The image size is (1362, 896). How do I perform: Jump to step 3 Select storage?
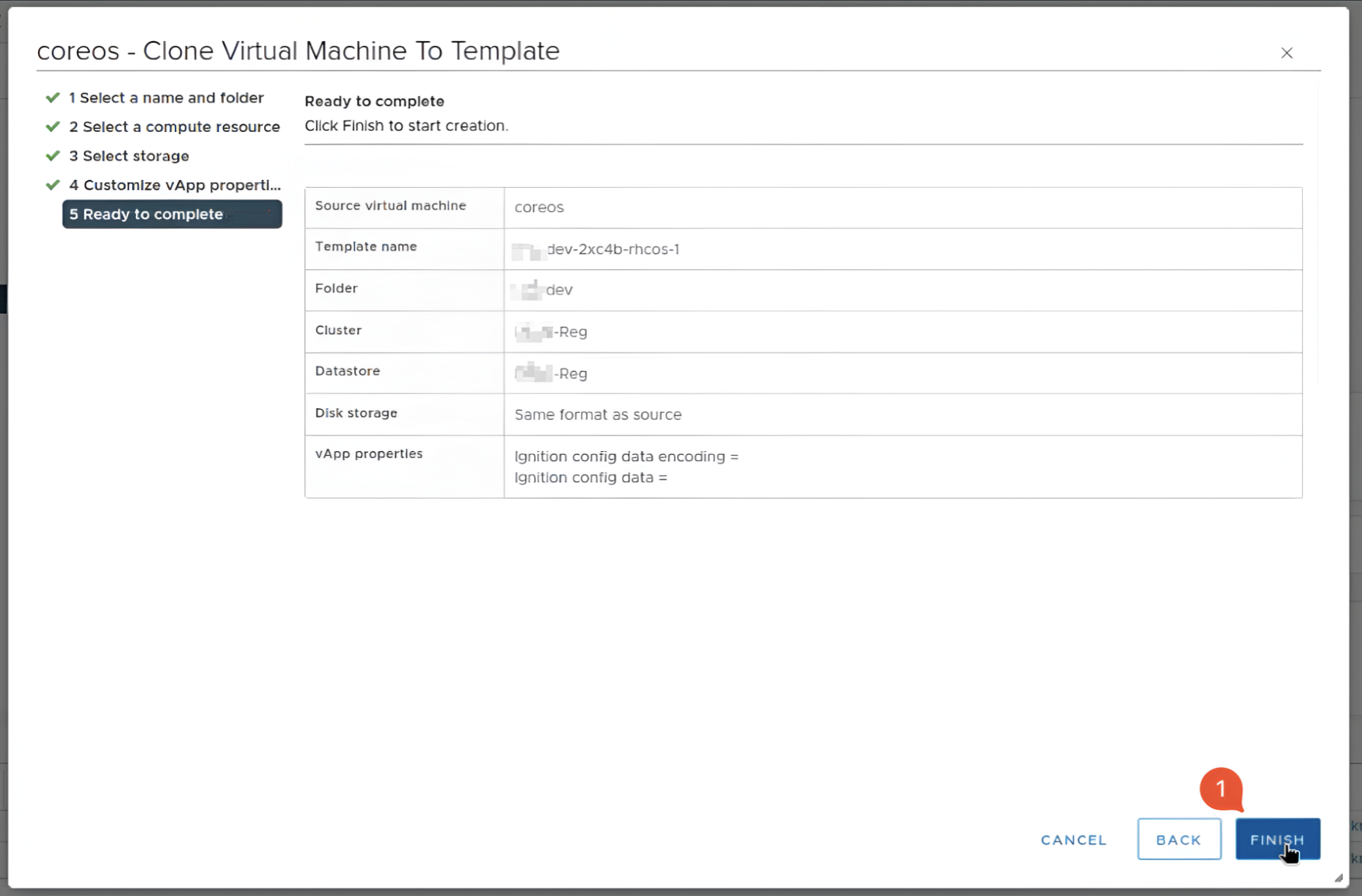(129, 156)
